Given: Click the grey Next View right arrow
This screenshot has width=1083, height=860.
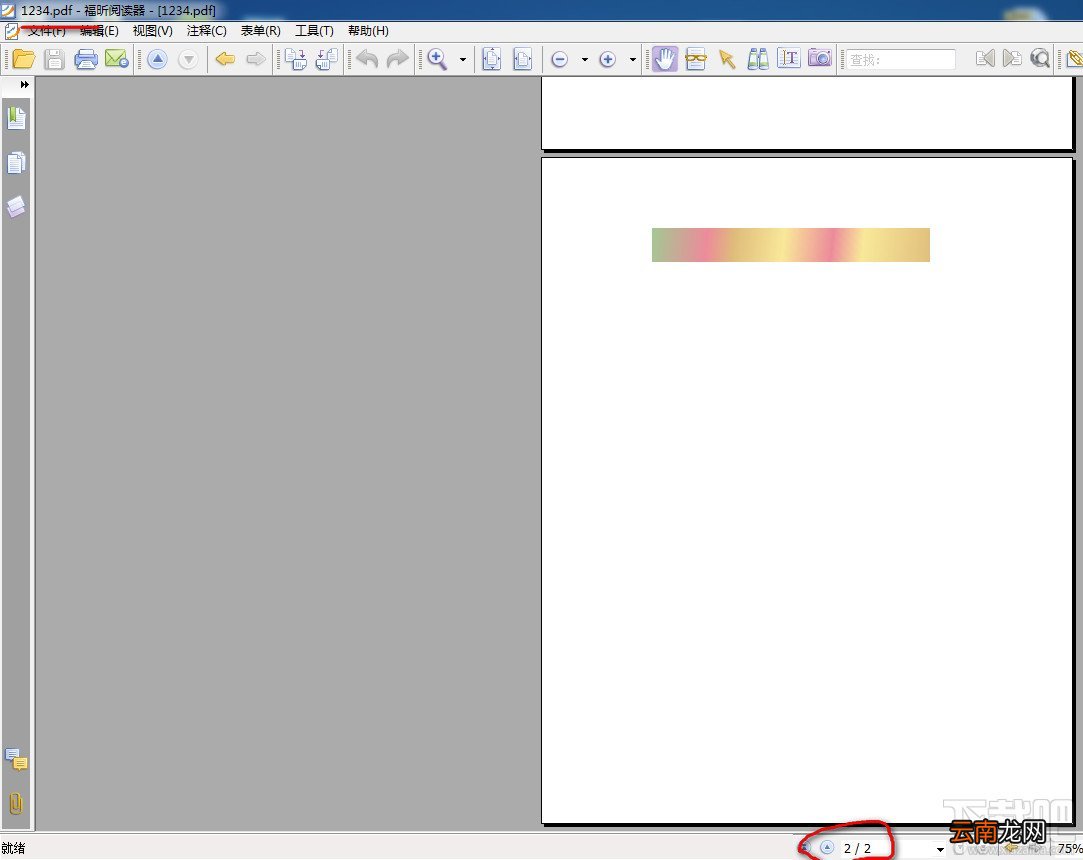Looking at the screenshot, I should click(256, 59).
